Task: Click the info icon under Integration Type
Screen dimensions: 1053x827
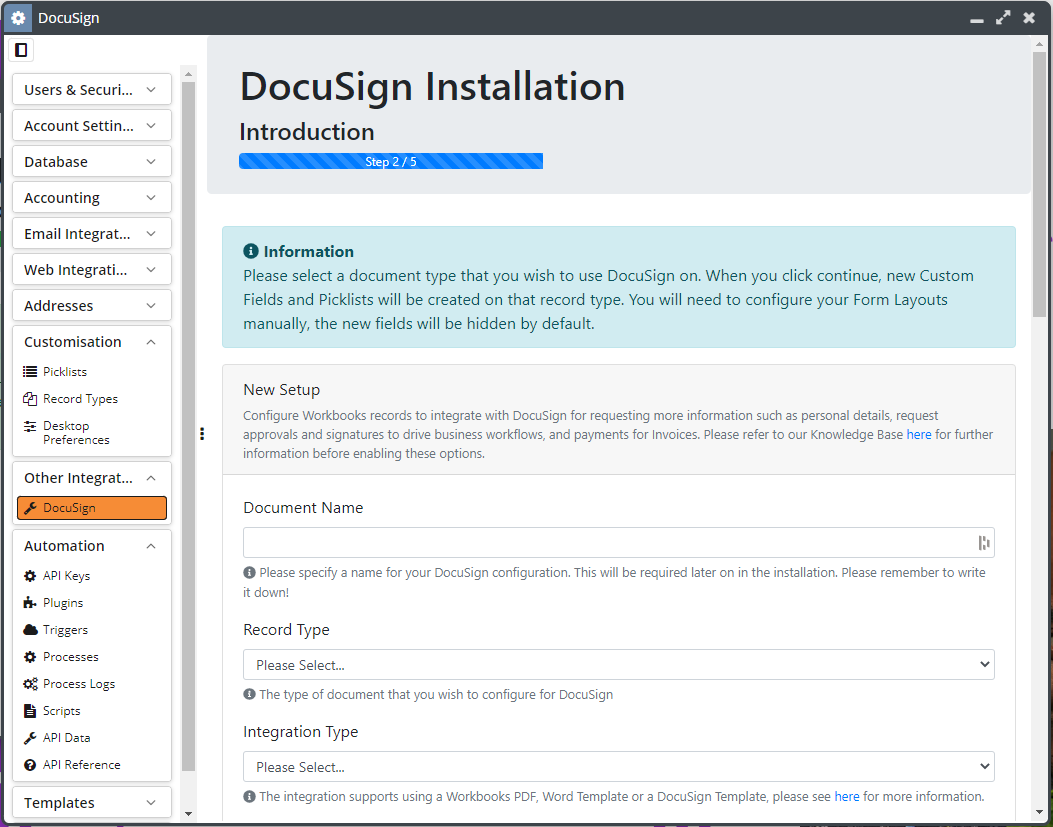Action: point(249,796)
